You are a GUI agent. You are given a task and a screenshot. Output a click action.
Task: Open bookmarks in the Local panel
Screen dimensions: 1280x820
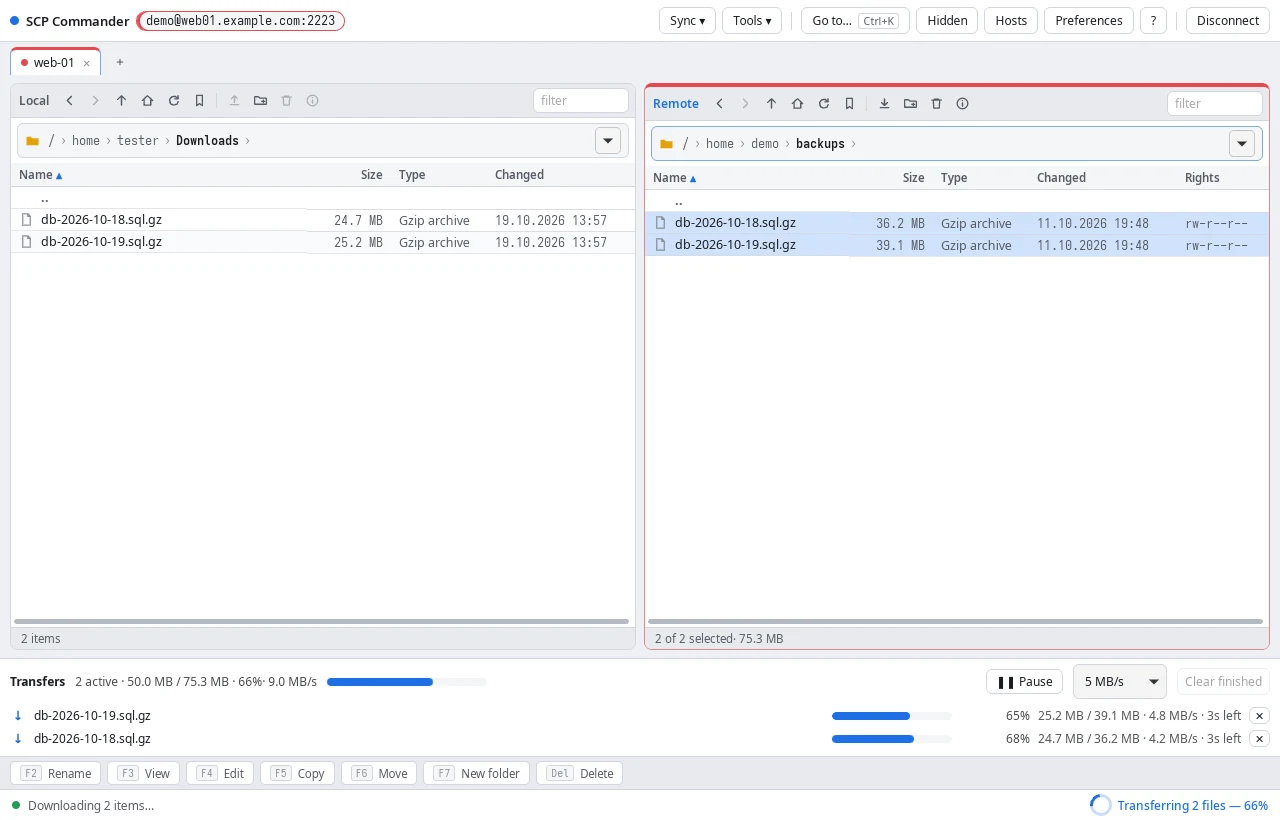[200, 100]
